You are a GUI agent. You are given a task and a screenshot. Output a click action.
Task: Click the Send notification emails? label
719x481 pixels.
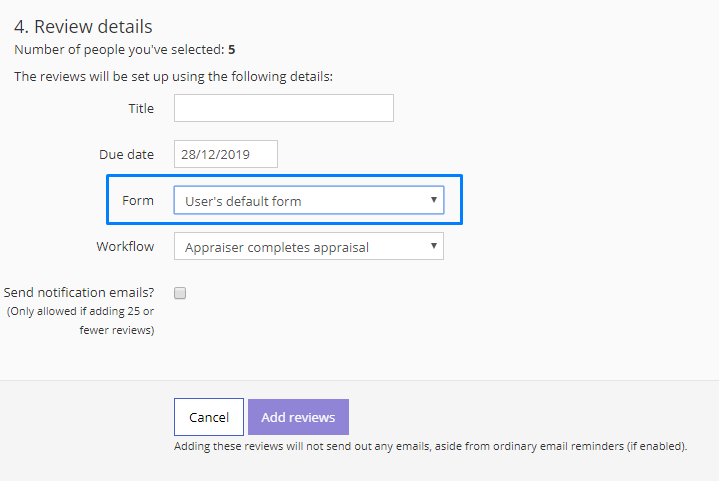[79, 293]
